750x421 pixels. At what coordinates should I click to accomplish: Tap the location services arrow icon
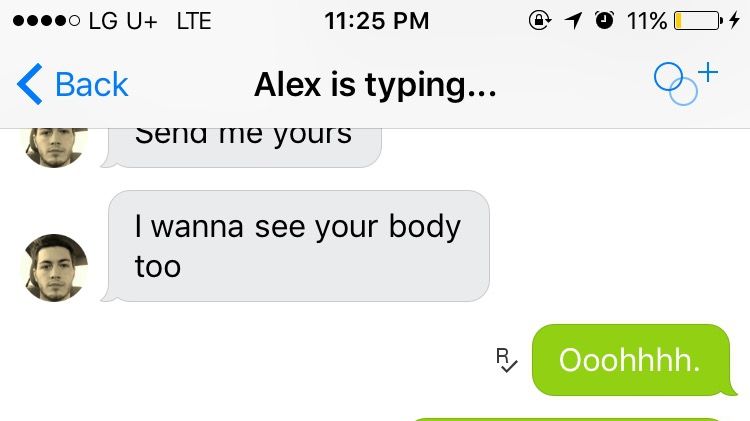coord(573,21)
